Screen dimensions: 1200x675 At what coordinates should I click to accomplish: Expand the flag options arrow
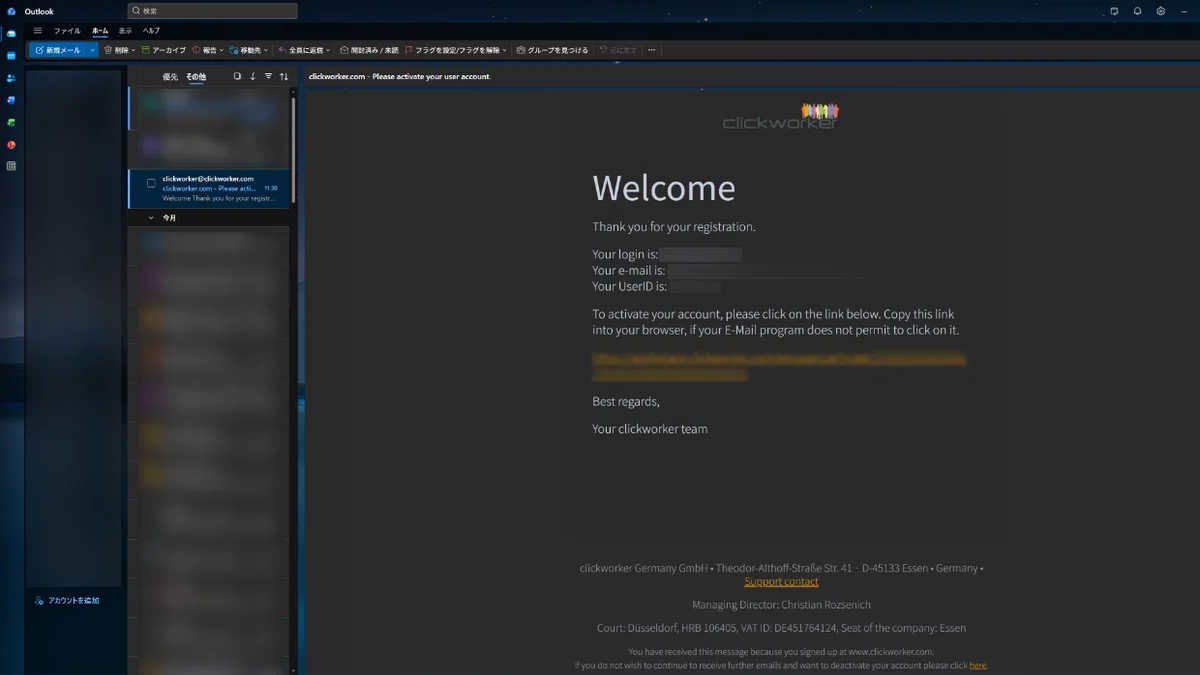pos(505,50)
